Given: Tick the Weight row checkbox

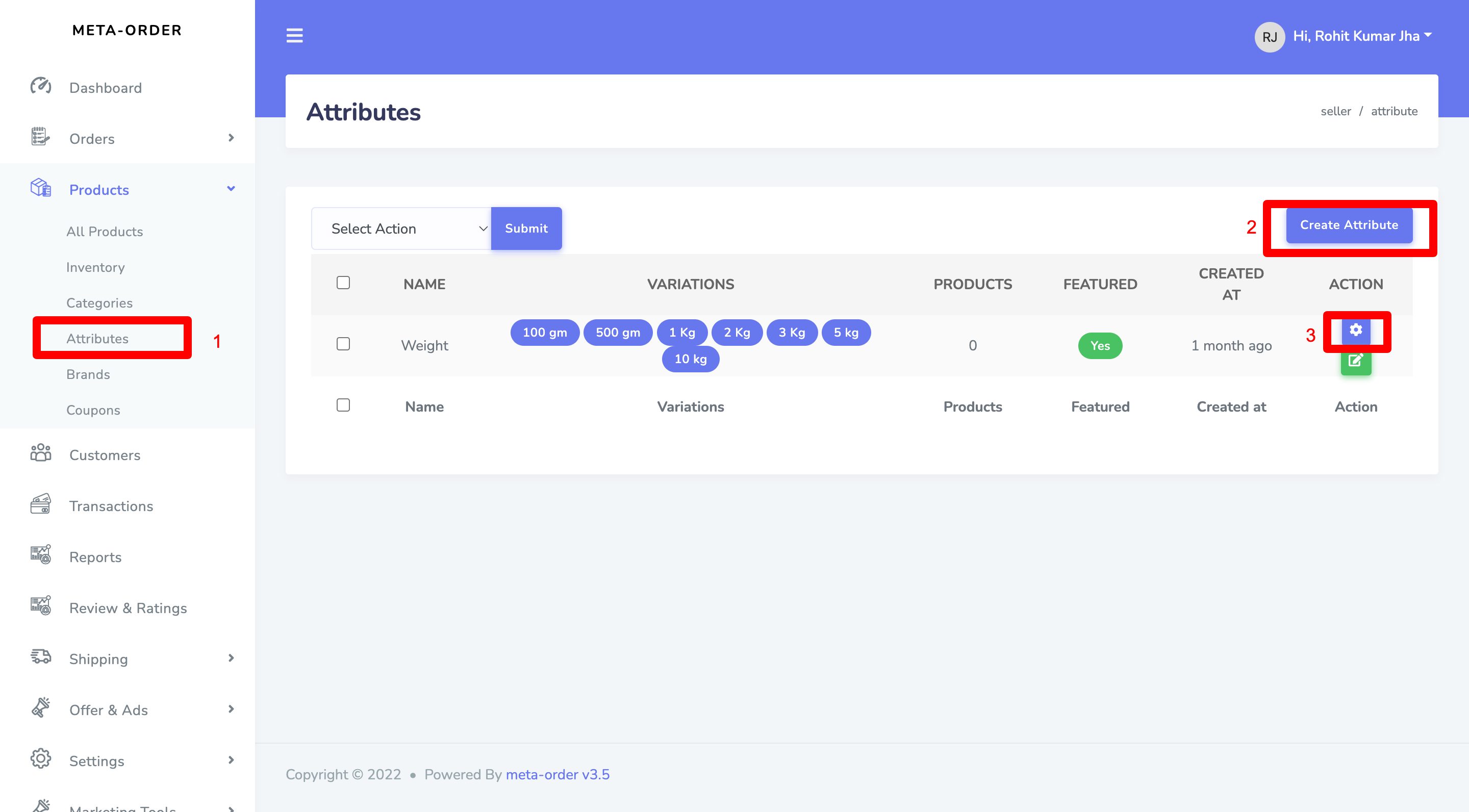Looking at the screenshot, I should (x=343, y=344).
